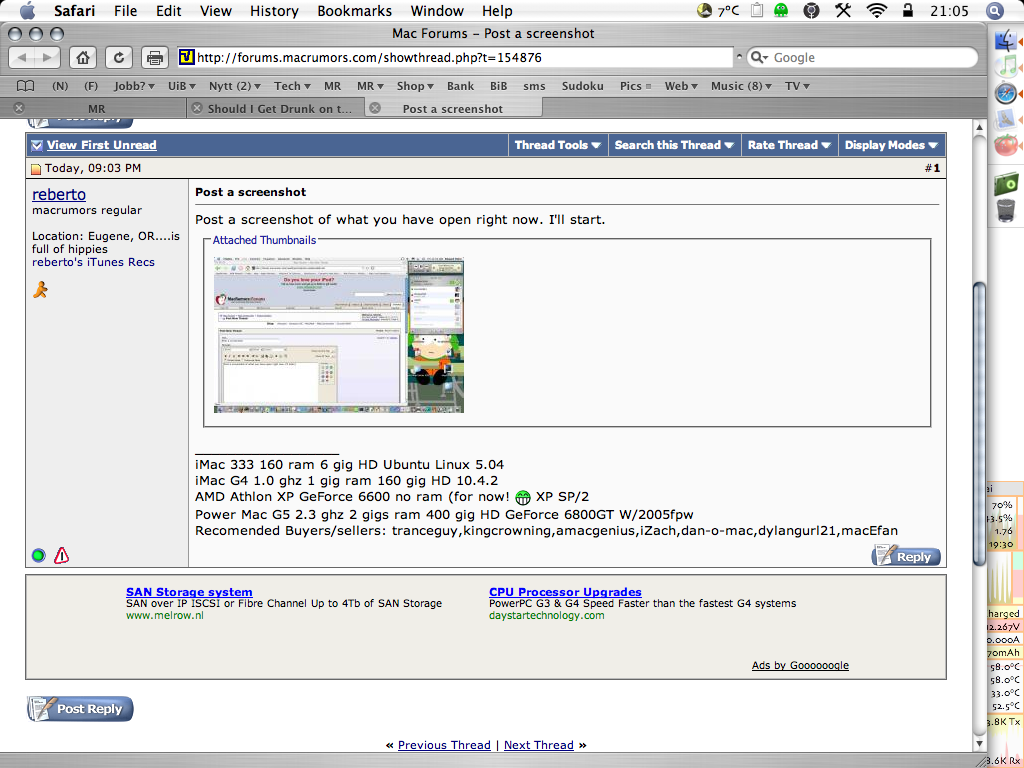Open the History menu
1024x768 pixels.
[x=274, y=10]
